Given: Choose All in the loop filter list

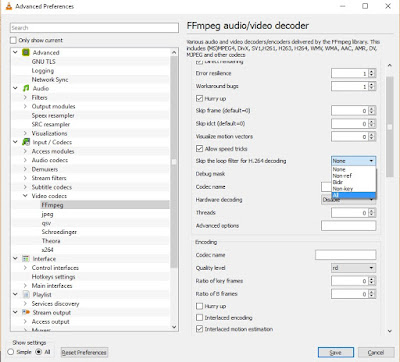Looking at the screenshot, I should click(354, 195).
